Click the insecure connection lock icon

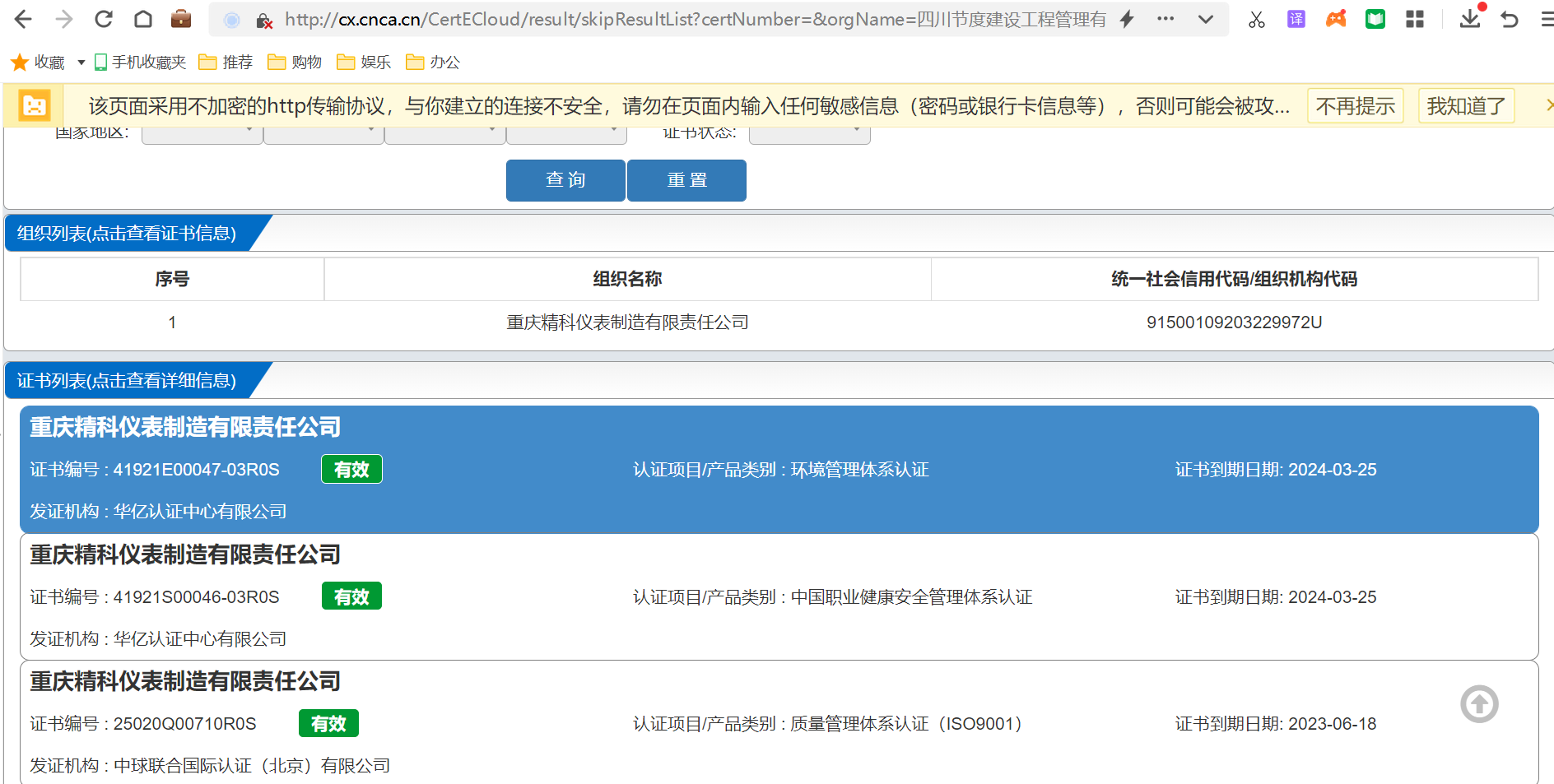coord(263,21)
